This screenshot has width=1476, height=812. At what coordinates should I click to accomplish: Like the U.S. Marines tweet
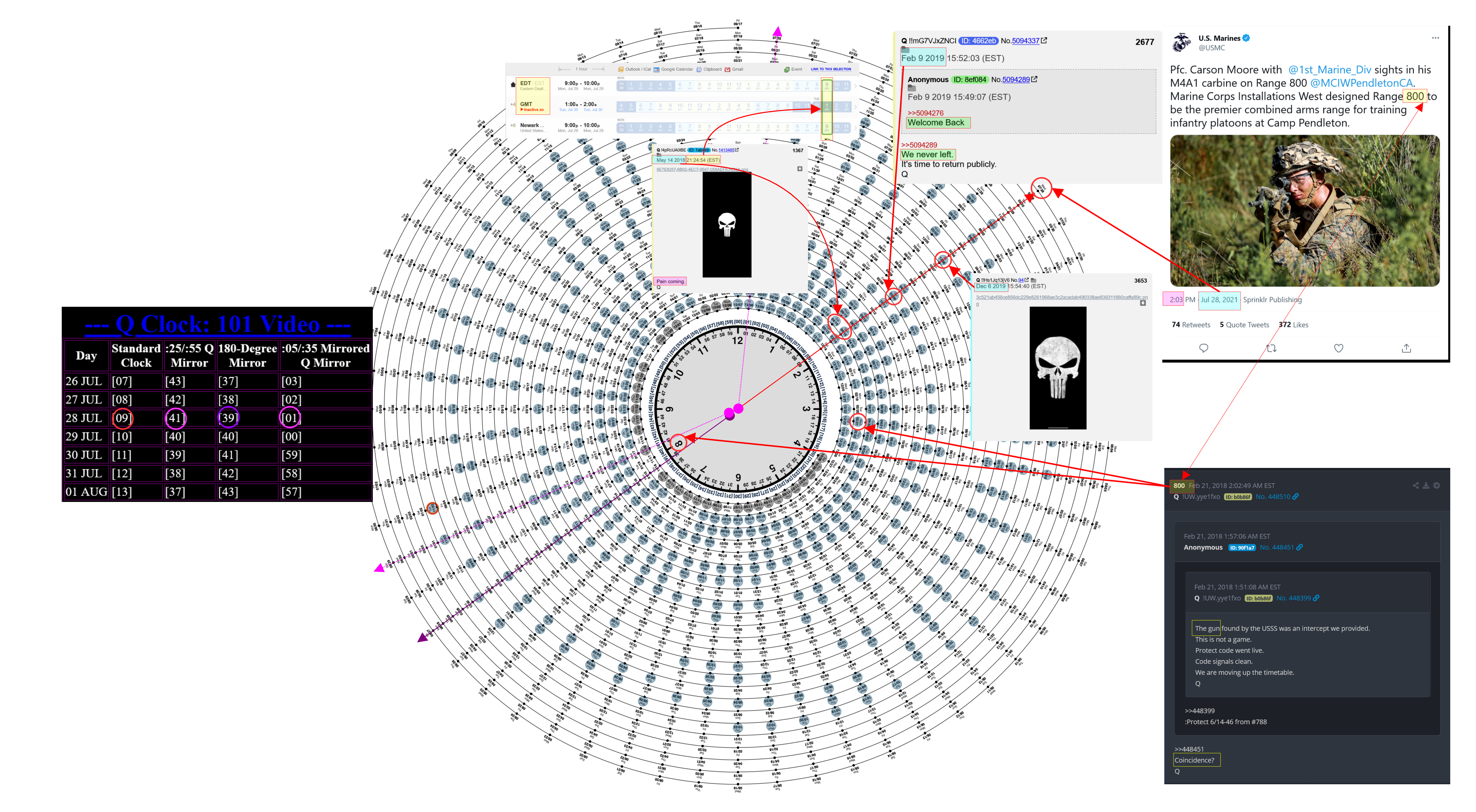pos(1339,348)
